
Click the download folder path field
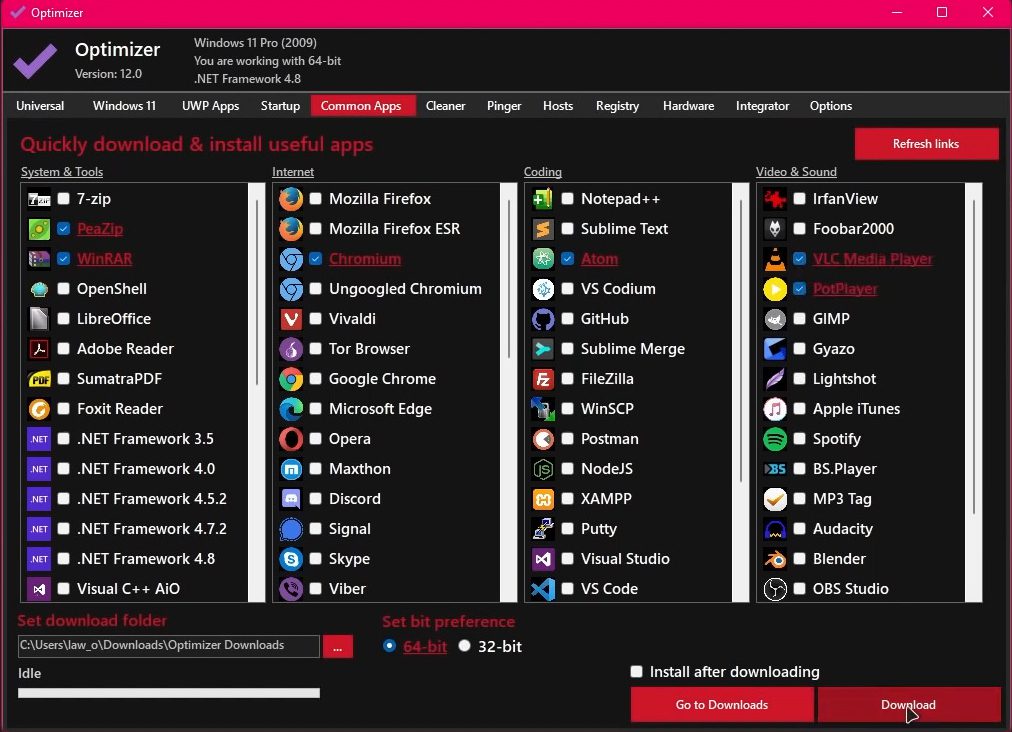pyautogui.click(x=168, y=646)
